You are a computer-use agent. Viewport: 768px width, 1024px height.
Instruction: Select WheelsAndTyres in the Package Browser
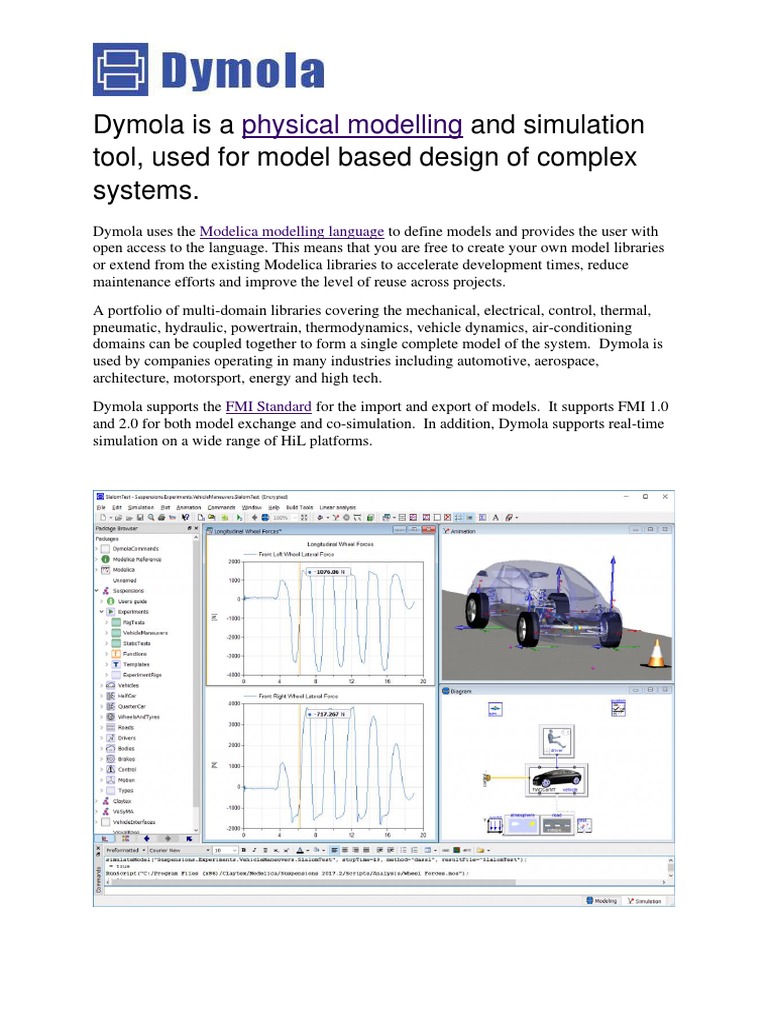coord(140,717)
